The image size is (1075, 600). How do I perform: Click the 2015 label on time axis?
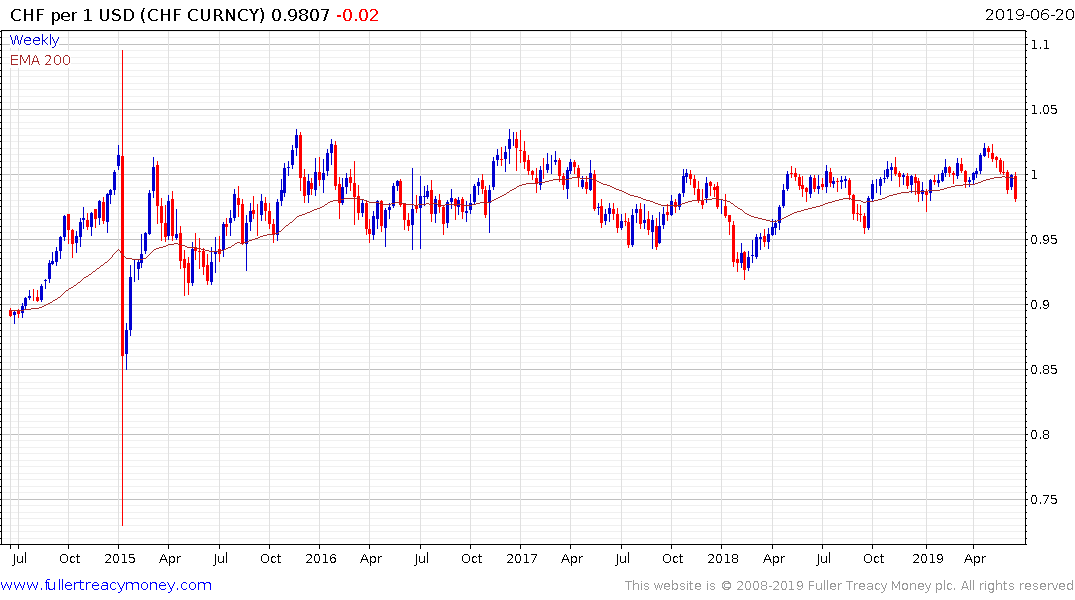point(120,559)
